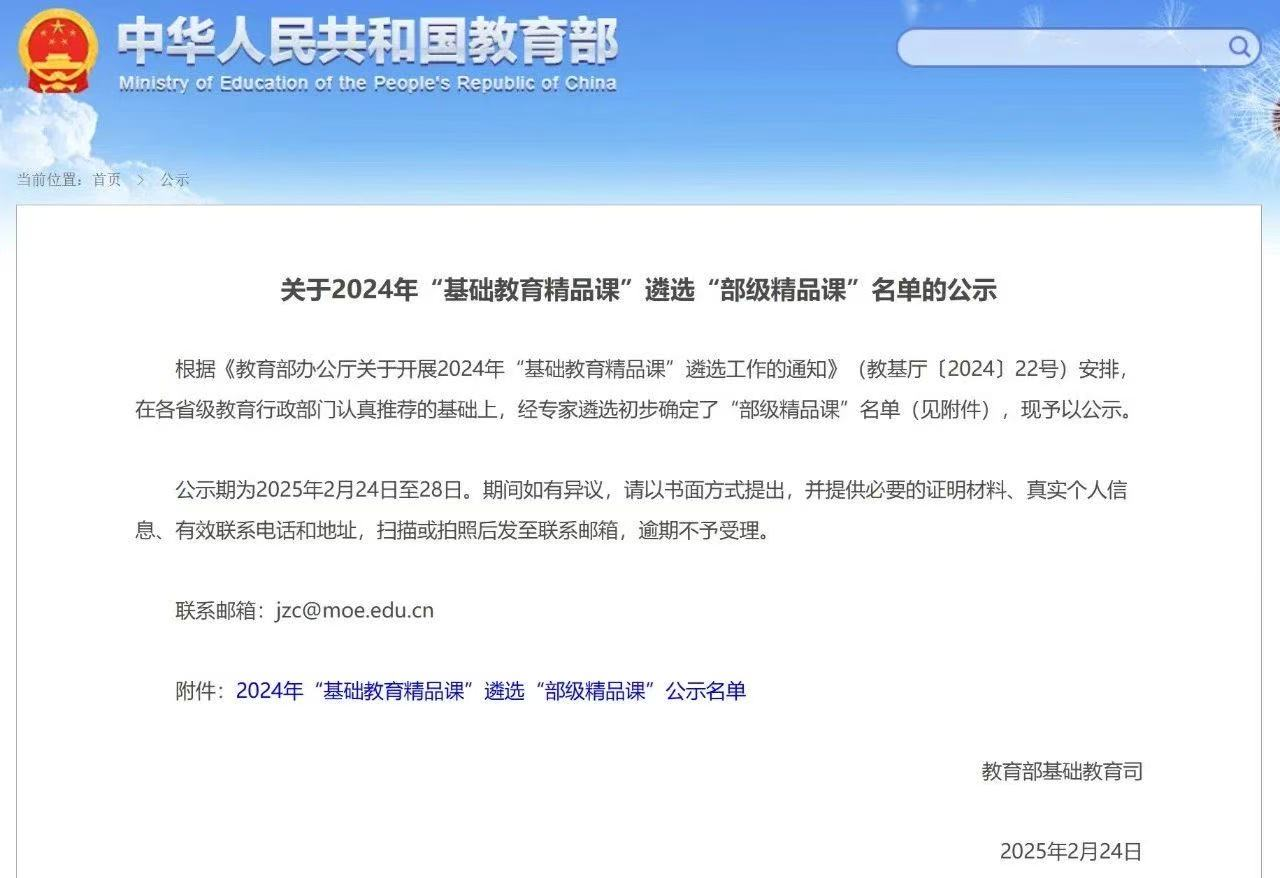Click the 2025年2月24日 publication date
This screenshot has height=878, width=1280.
pos(1070,851)
